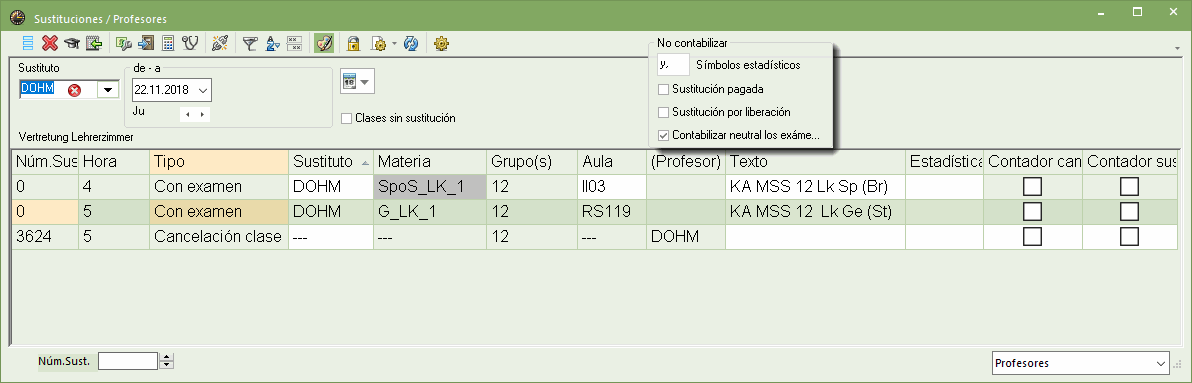1192x383 pixels.
Task: Click DOHM in the (Profesor) column
Action: coord(686,236)
